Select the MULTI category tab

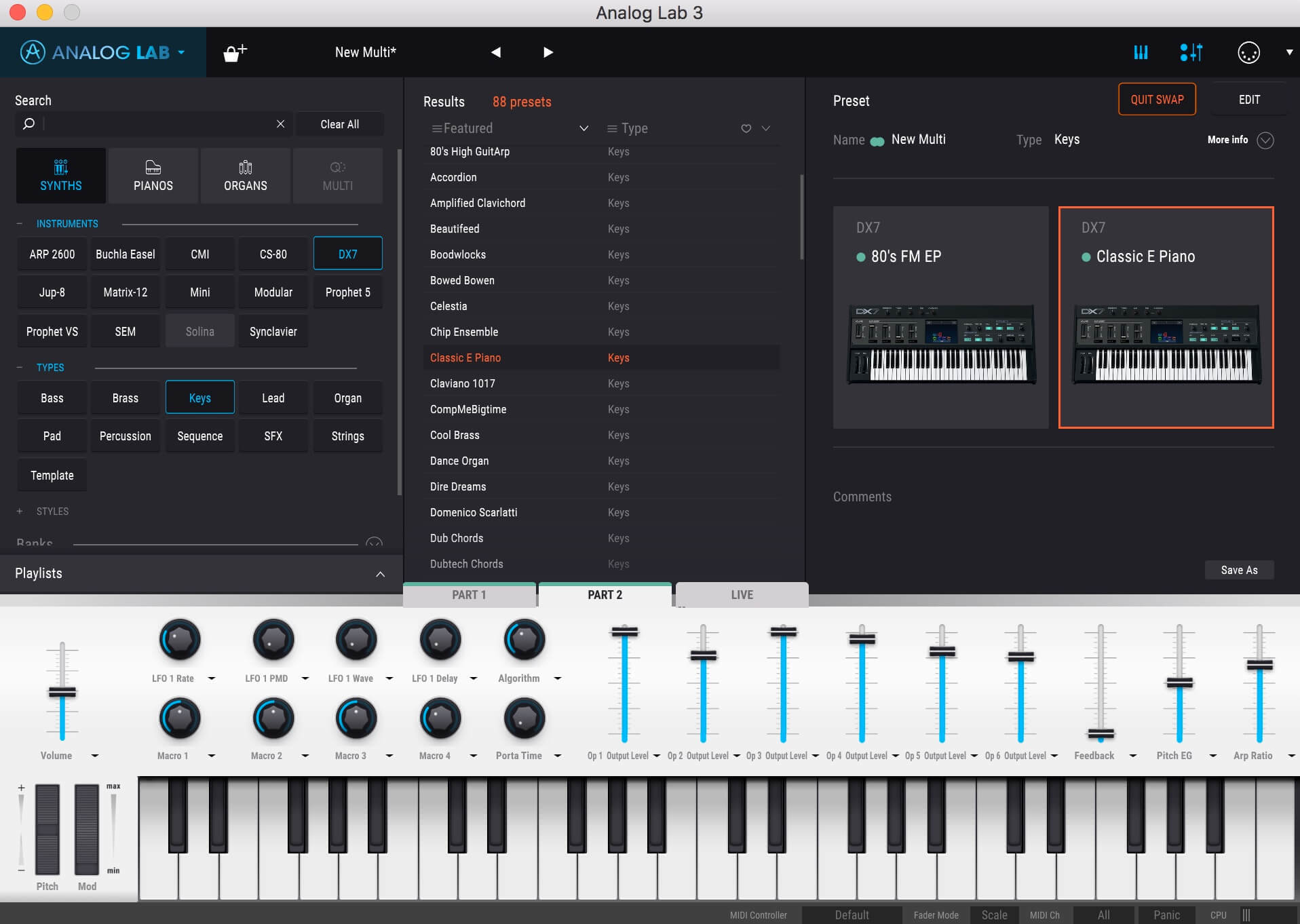[338, 176]
